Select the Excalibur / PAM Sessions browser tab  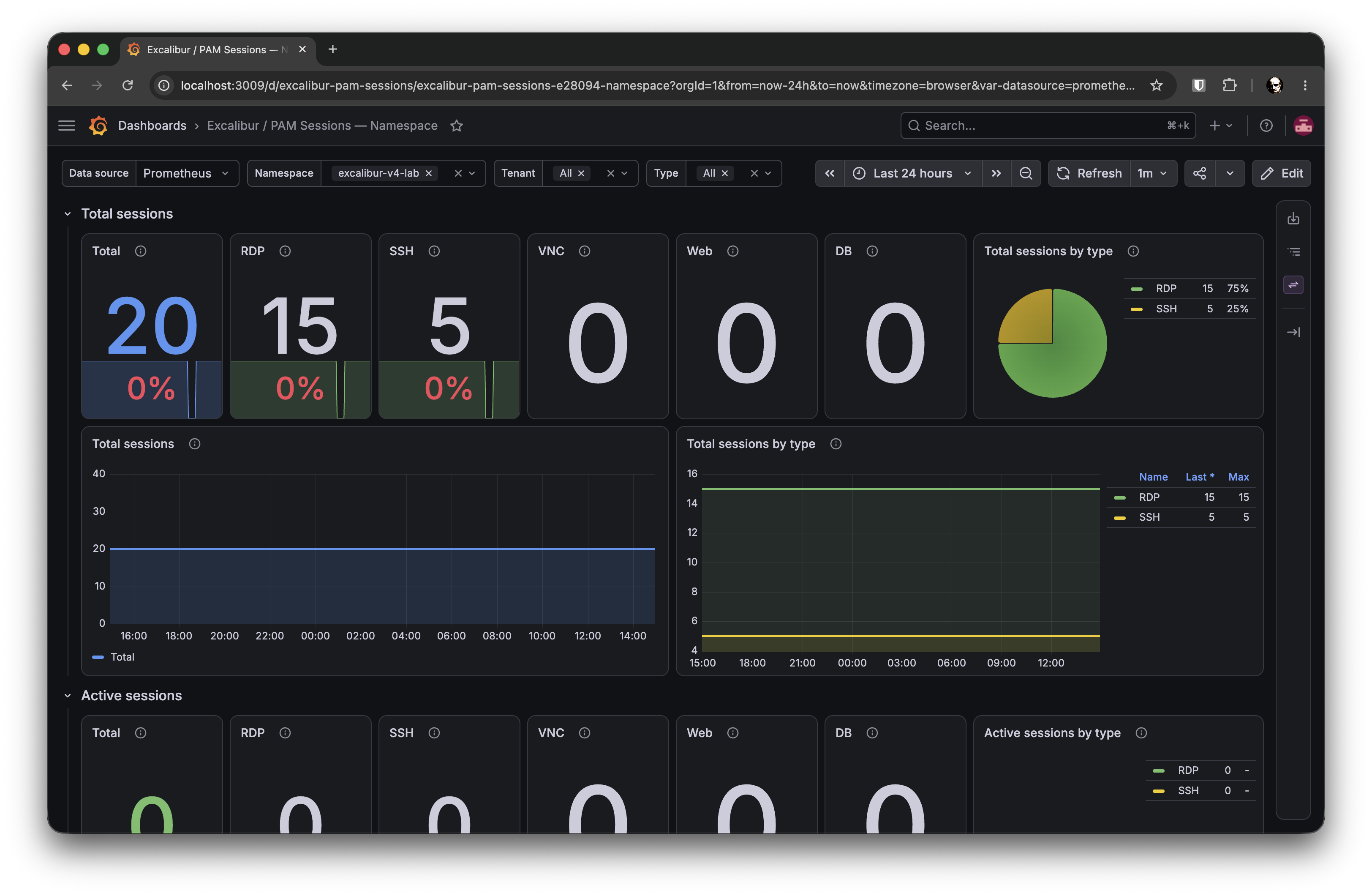(217, 49)
